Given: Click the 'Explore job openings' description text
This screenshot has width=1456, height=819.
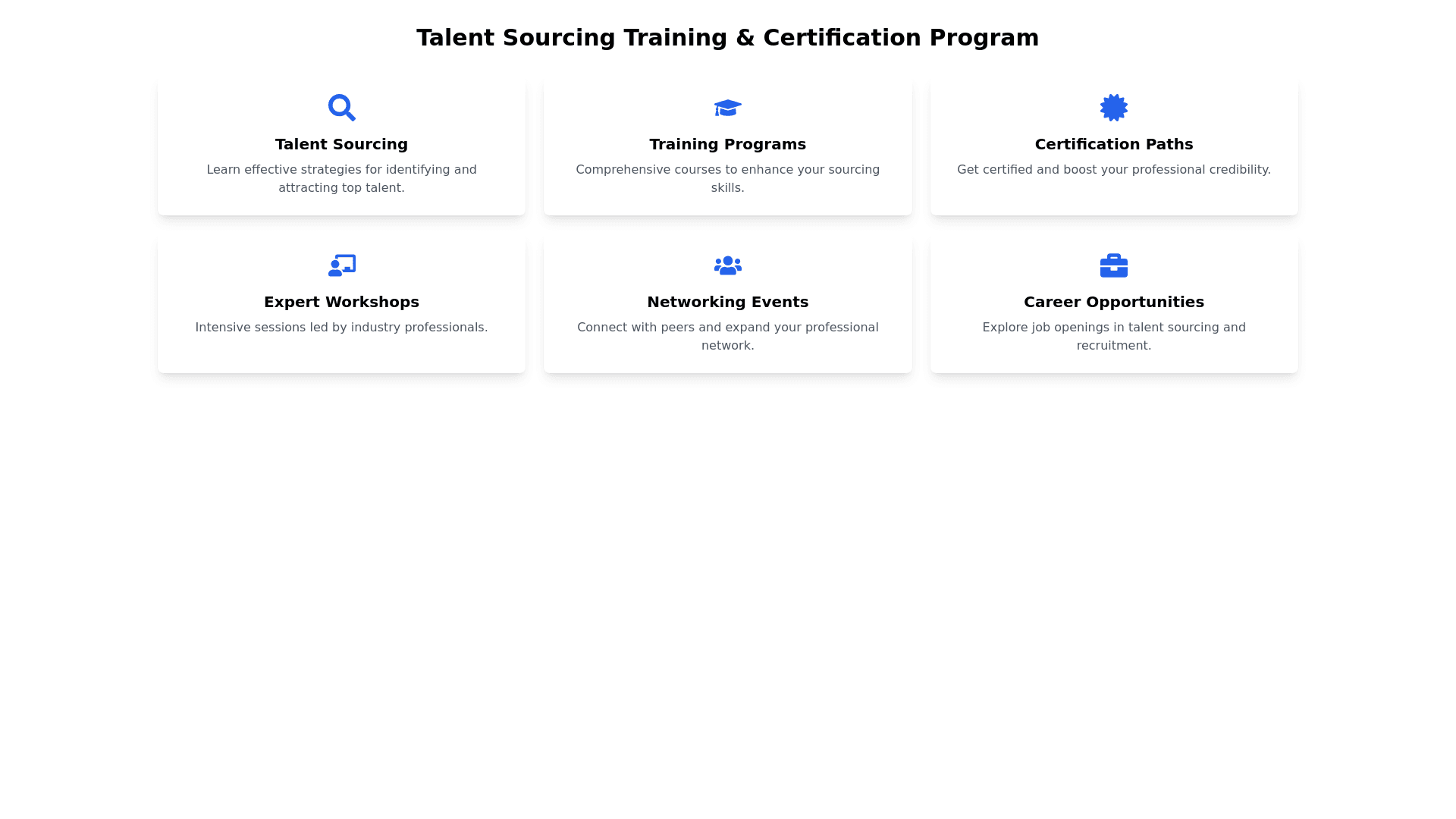Looking at the screenshot, I should pos(1113,336).
